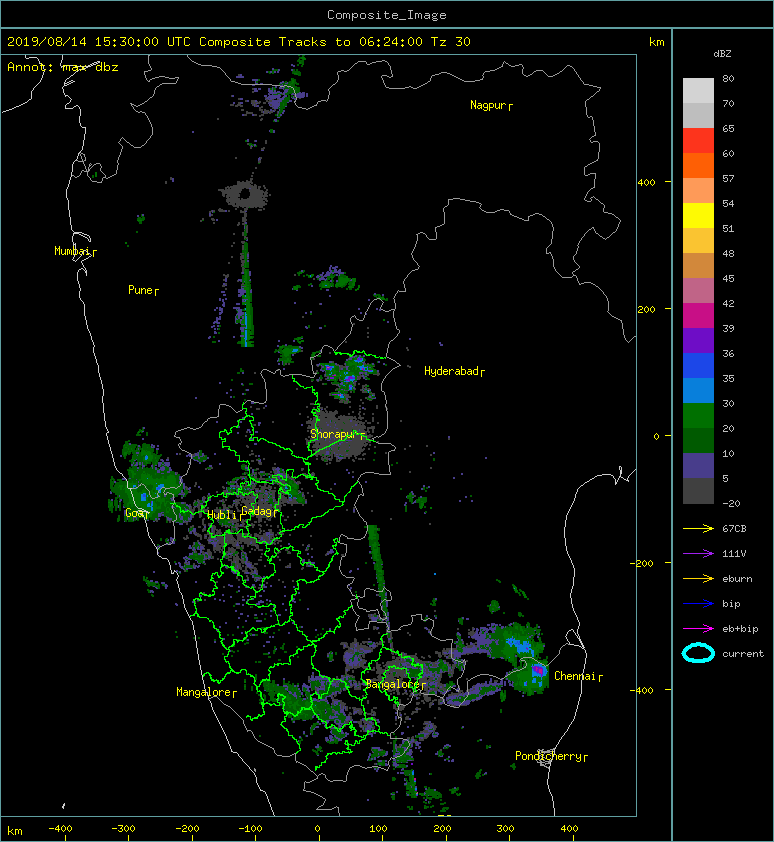Select the blue 36 dBZ color swatch
This screenshot has height=842, width=774.
[x=698, y=366]
